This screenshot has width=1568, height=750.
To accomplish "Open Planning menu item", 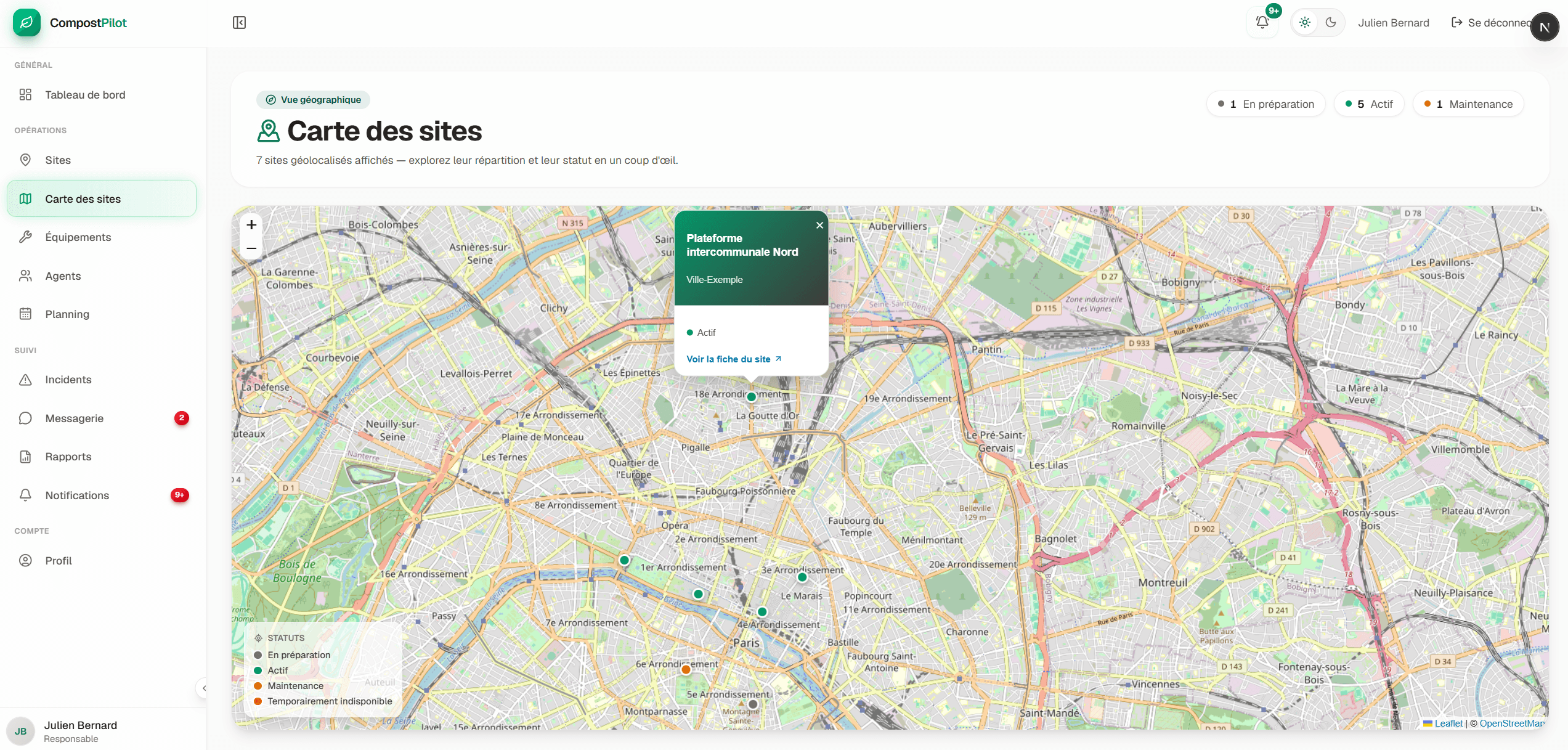I will [x=102, y=314].
